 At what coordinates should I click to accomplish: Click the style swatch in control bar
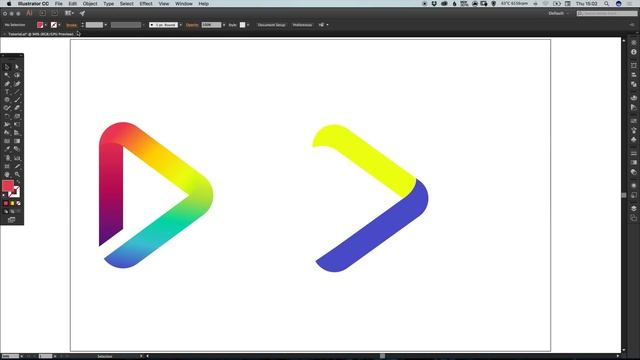coord(242,25)
